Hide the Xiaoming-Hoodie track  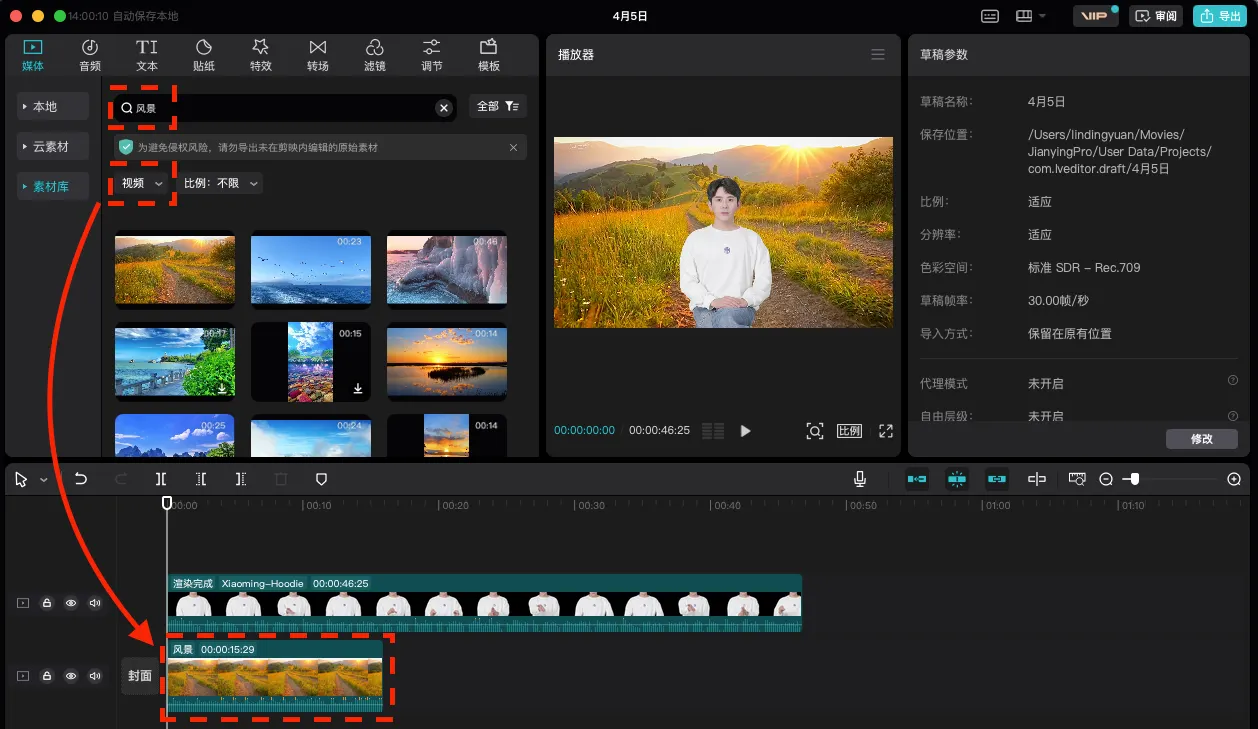click(71, 603)
